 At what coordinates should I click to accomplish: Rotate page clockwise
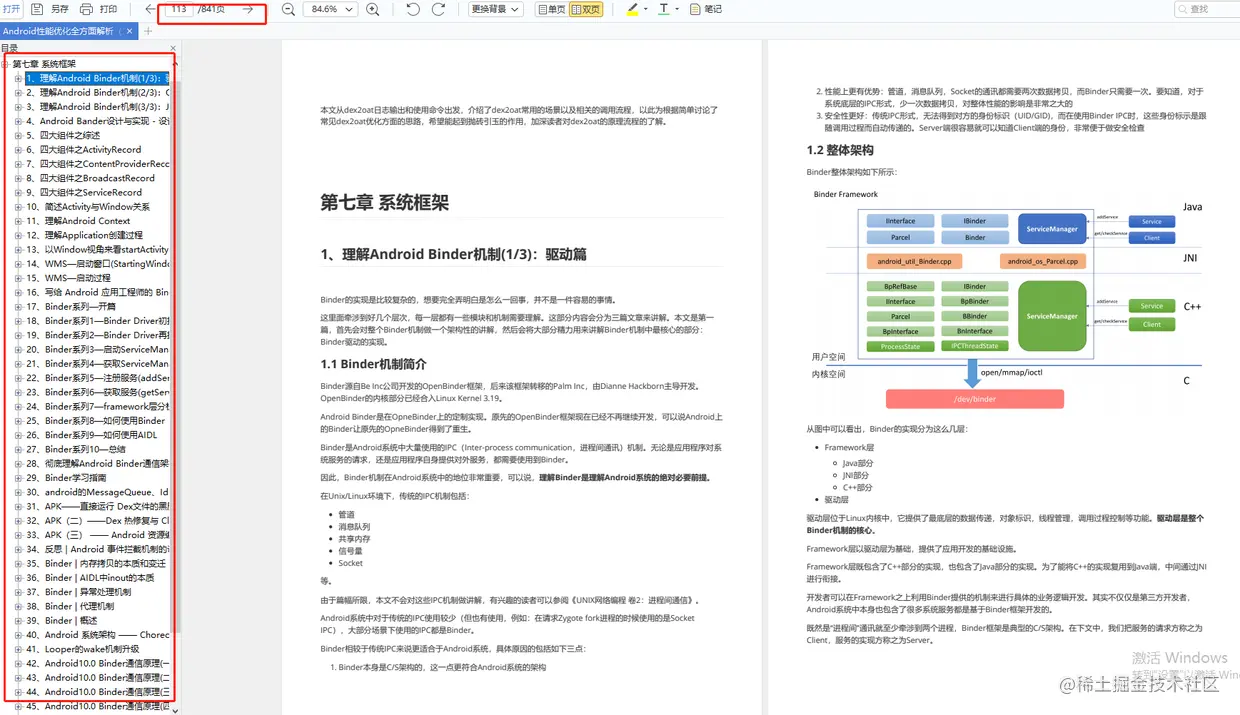point(438,9)
